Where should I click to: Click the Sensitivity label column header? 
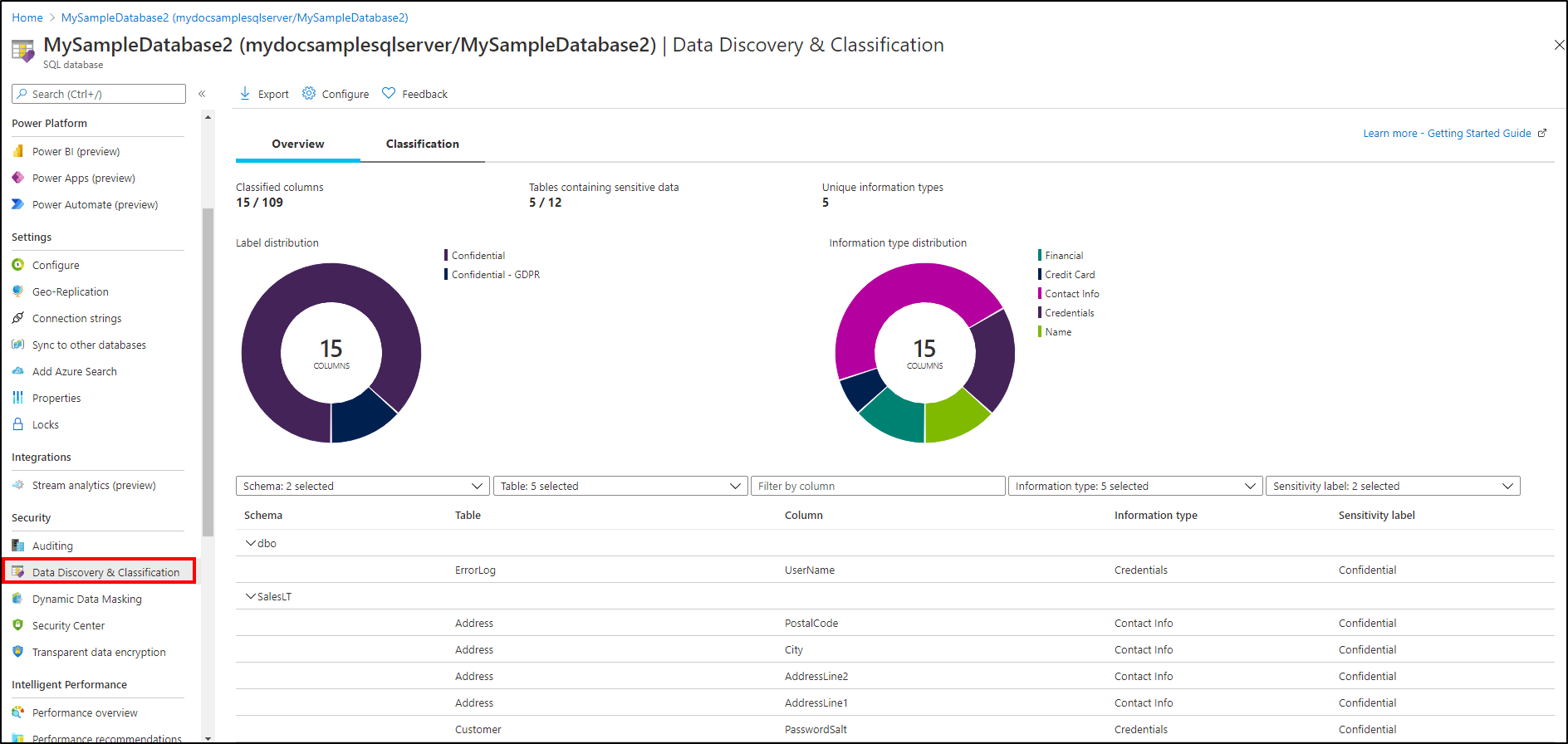(1376, 515)
